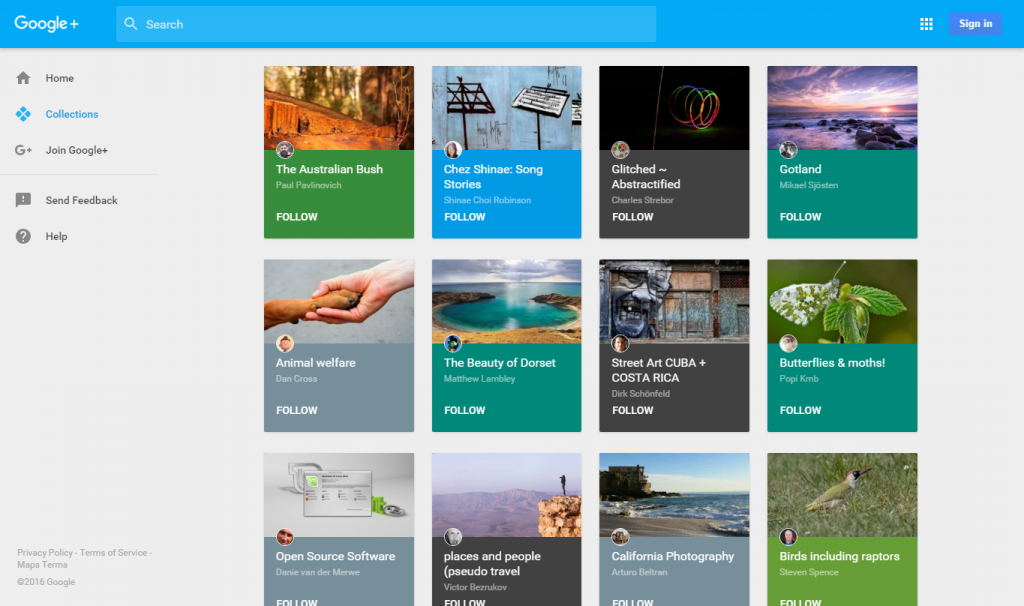Click Paul Pavlovich's avatar on Australian Bush card

point(285,149)
